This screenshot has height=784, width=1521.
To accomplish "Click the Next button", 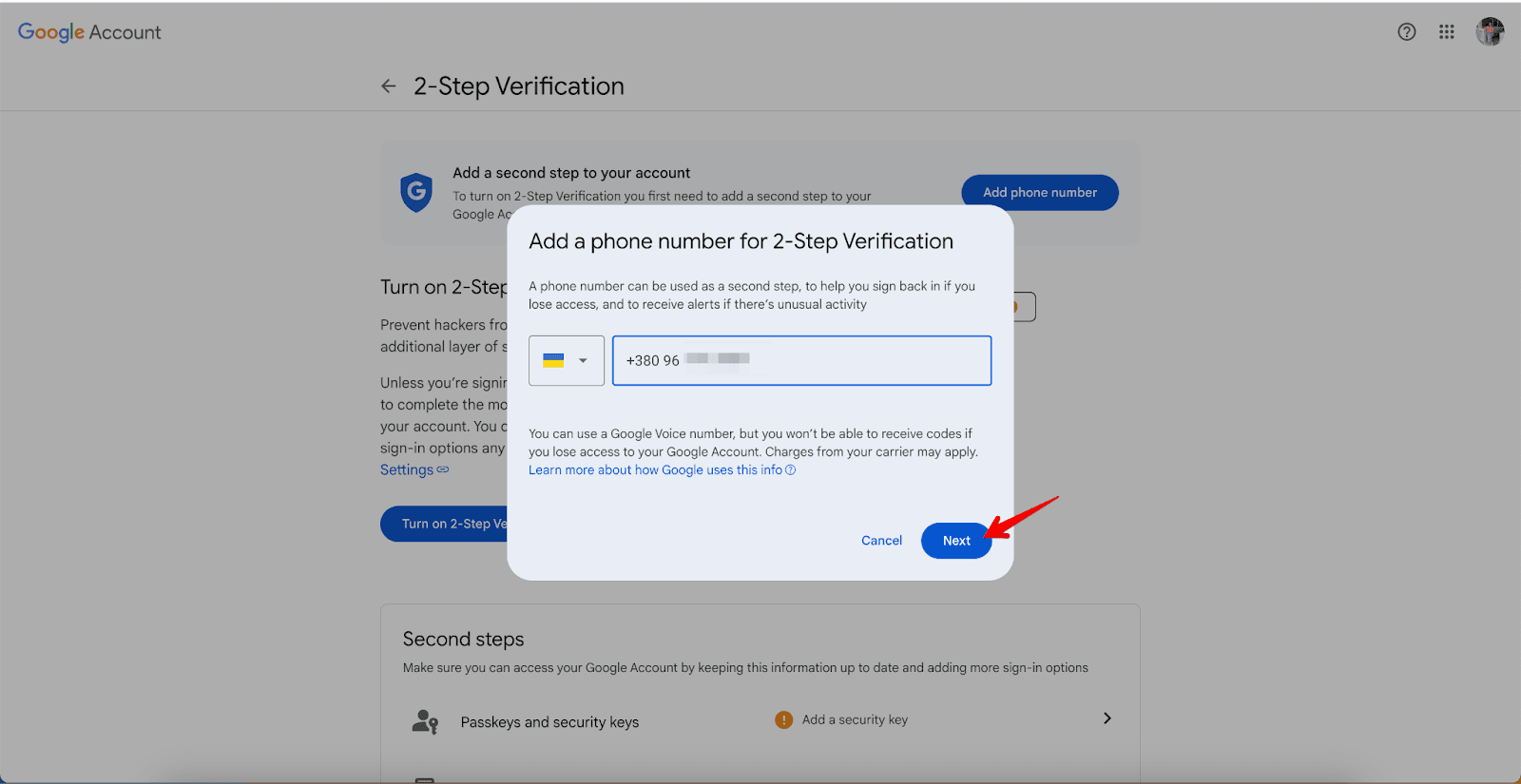I will pyautogui.click(x=956, y=541).
